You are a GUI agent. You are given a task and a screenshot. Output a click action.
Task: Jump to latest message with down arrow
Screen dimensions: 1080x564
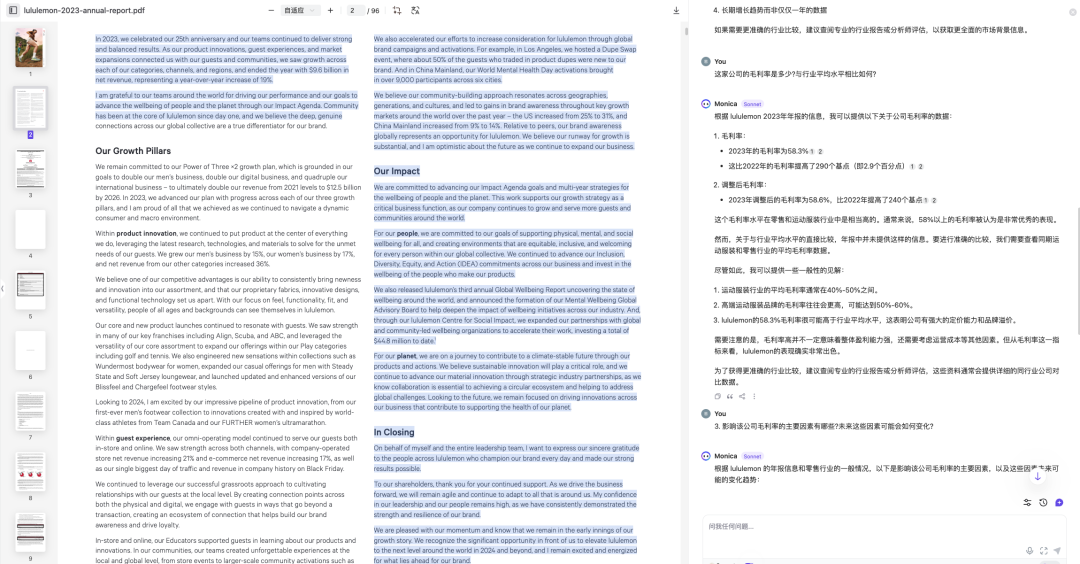(x=1037, y=476)
